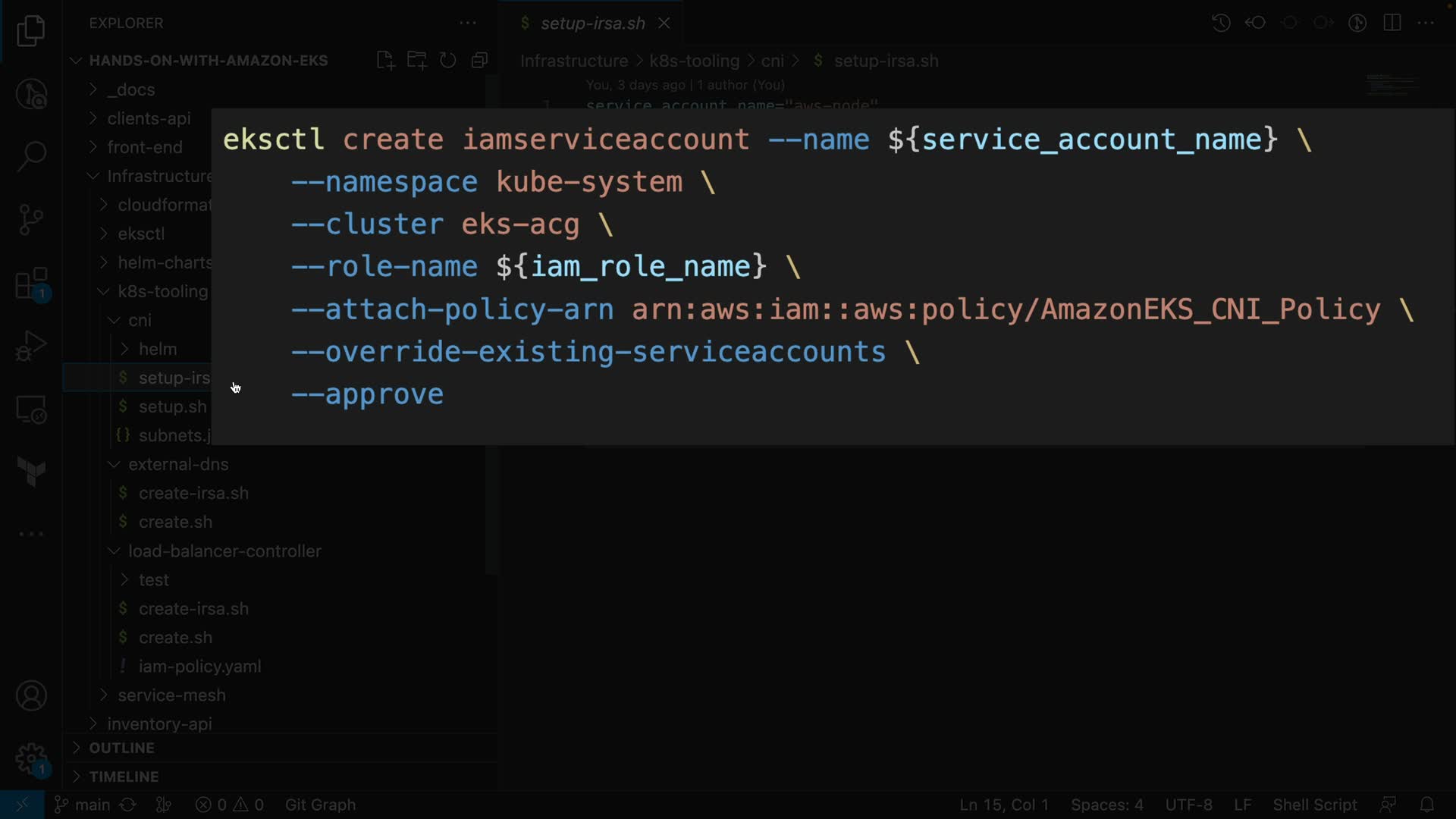Collapse the load-balancer-controller folder
1456x819 pixels.
tap(224, 551)
